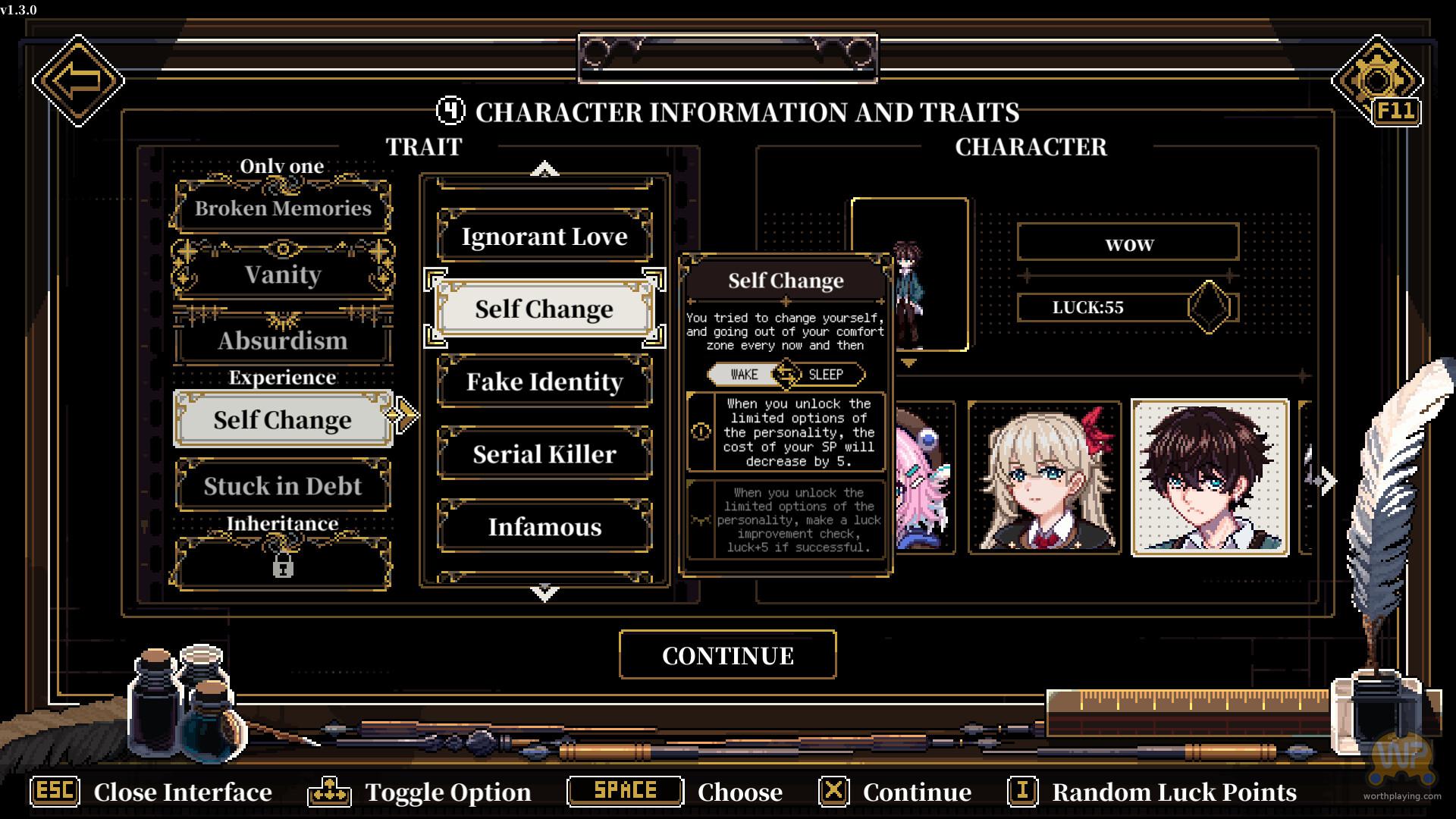Switch trait view to WAKE
The width and height of the screenshot is (1456, 819).
tap(743, 375)
